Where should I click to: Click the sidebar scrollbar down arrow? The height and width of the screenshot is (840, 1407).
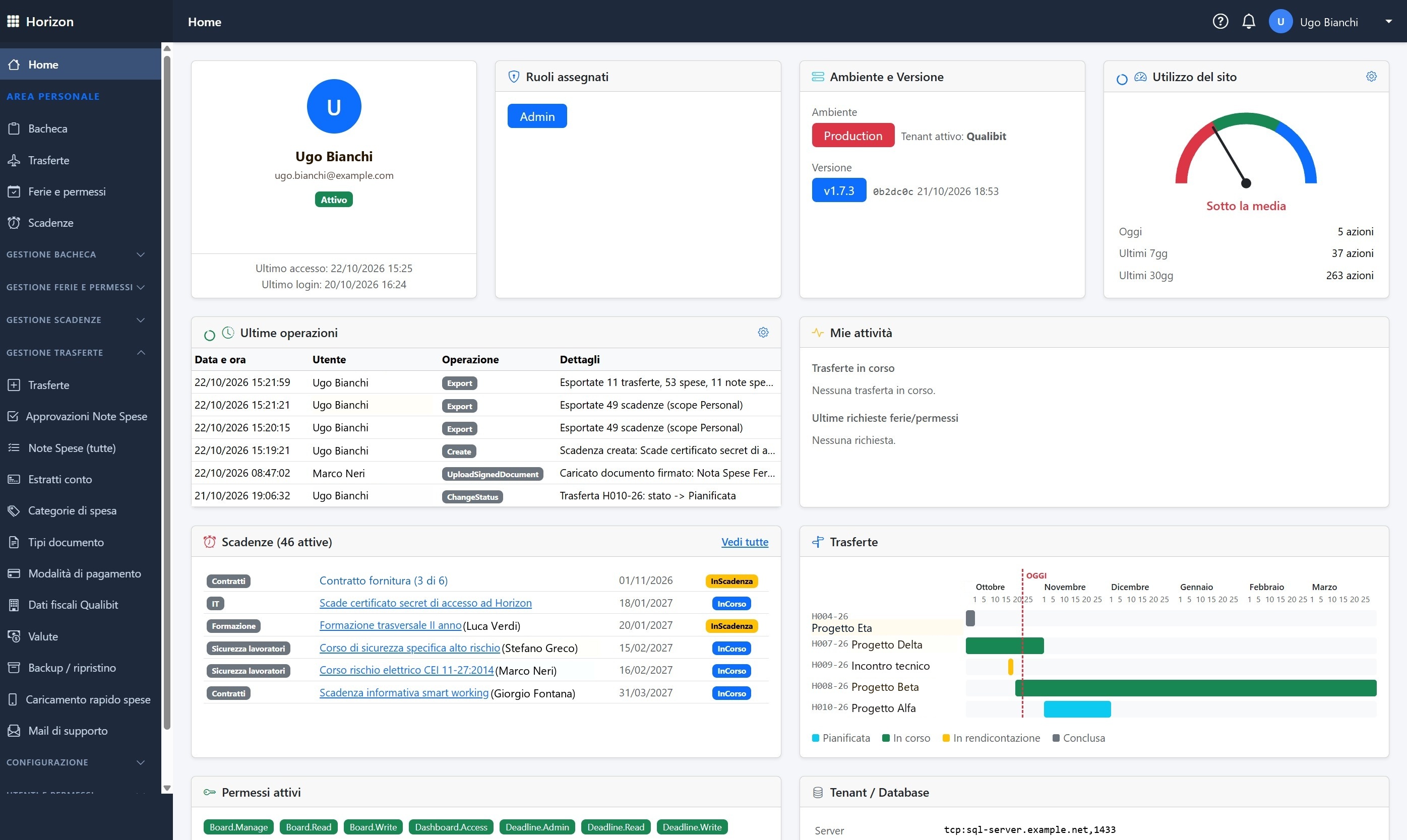tap(166, 788)
